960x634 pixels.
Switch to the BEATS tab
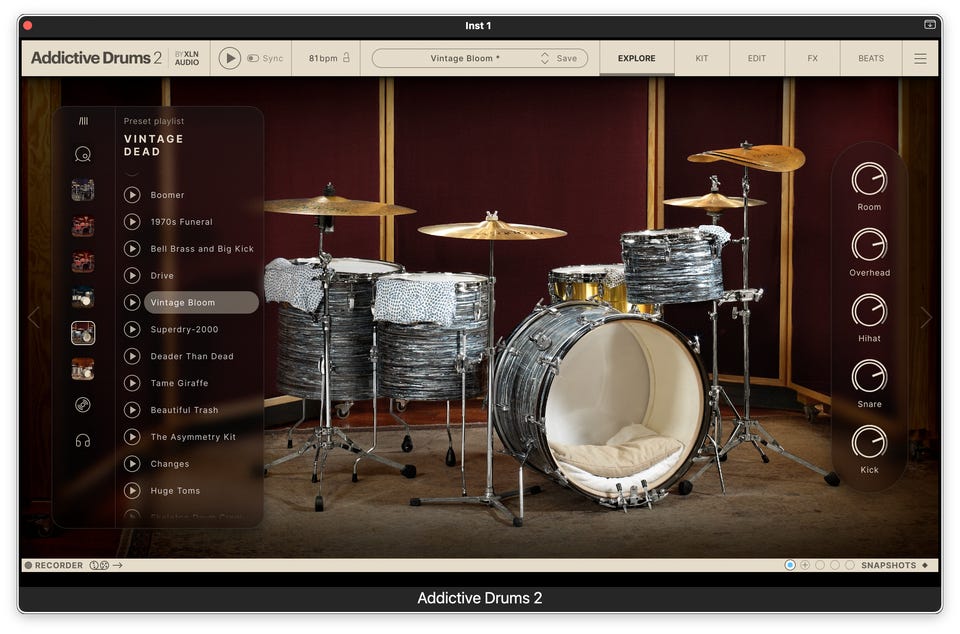point(871,58)
